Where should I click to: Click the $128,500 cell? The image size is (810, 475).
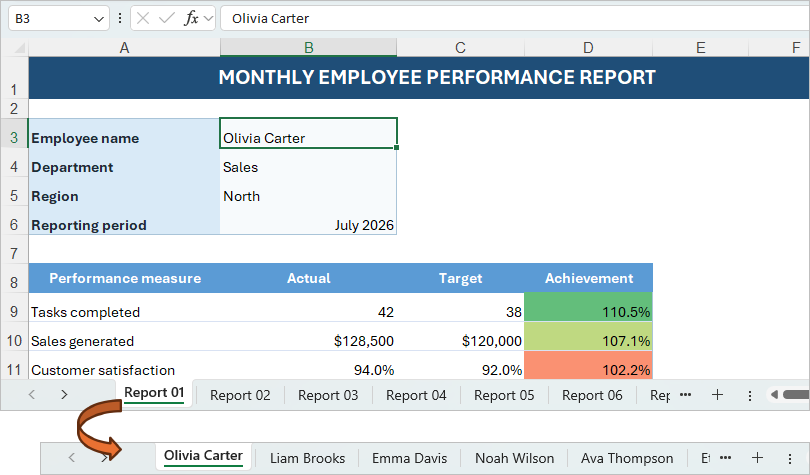(x=308, y=336)
